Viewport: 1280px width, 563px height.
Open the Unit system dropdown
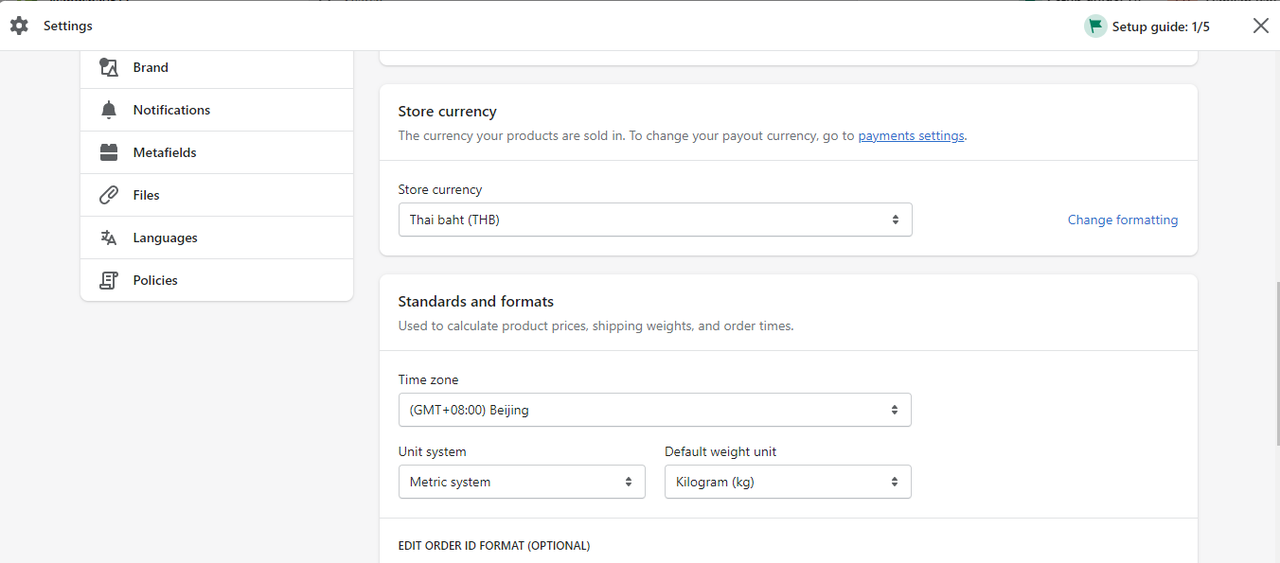[521, 482]
